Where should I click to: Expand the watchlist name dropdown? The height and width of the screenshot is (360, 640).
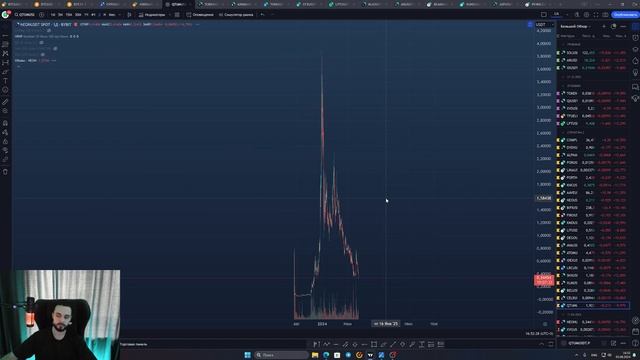pyautogui.click(x=575, y=27)
